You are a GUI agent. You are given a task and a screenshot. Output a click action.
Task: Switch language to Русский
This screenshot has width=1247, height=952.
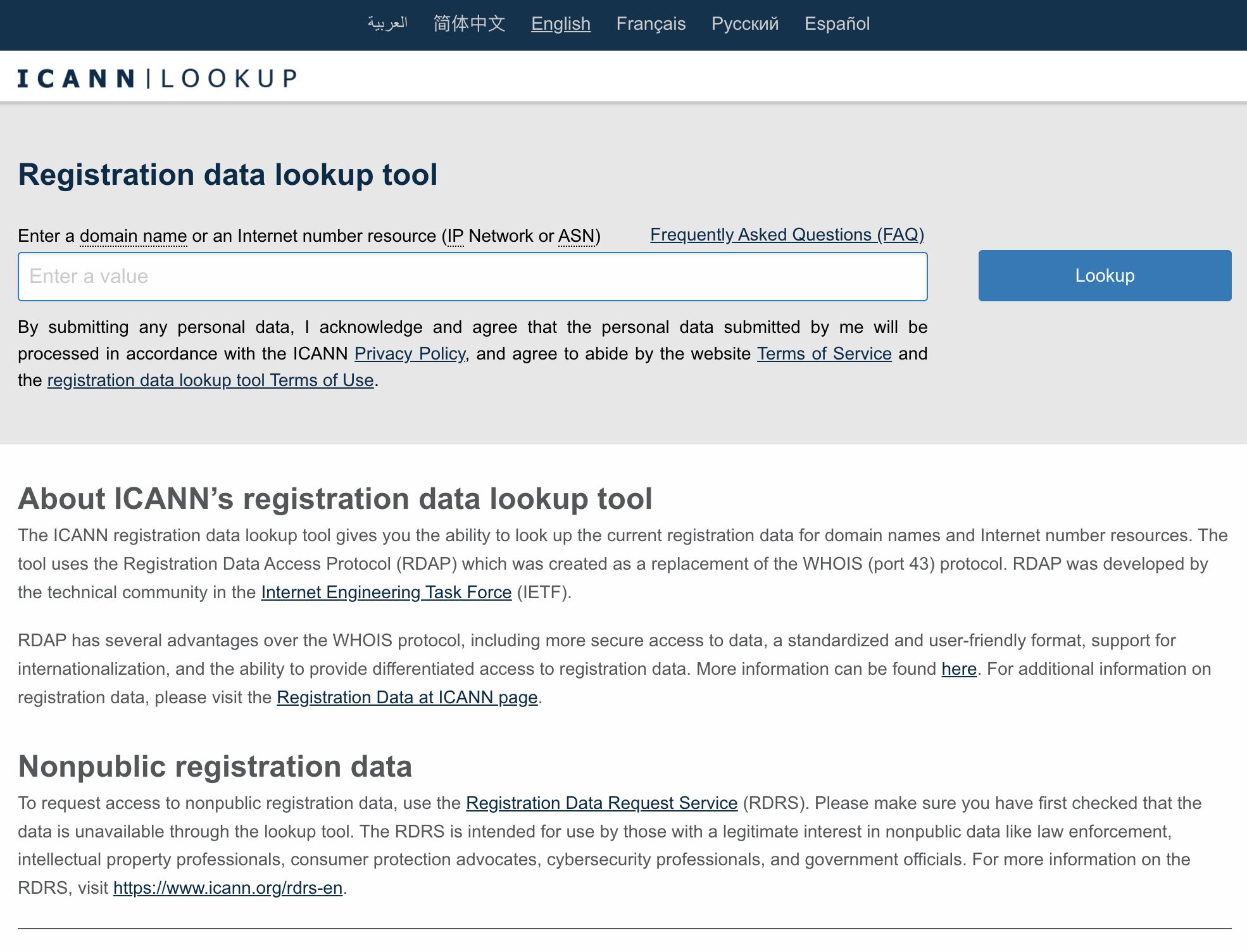pos(744,24)
